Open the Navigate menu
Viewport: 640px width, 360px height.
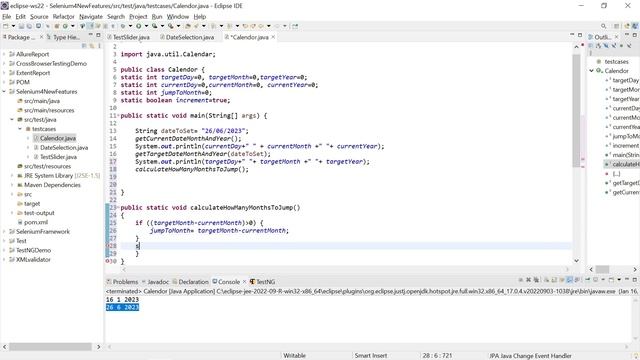coord(91,16)
